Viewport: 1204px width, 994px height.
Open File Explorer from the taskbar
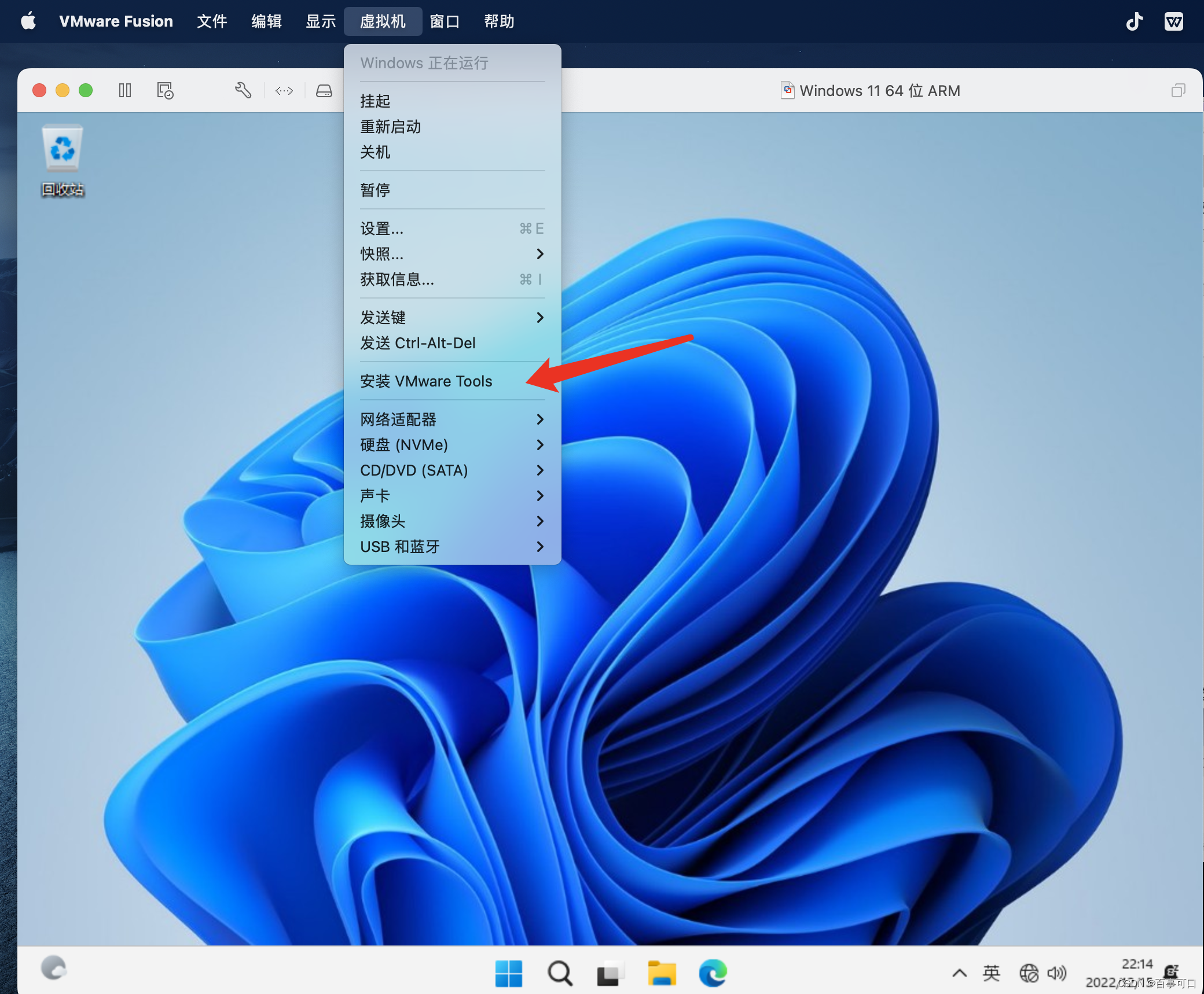click(662, 973)
